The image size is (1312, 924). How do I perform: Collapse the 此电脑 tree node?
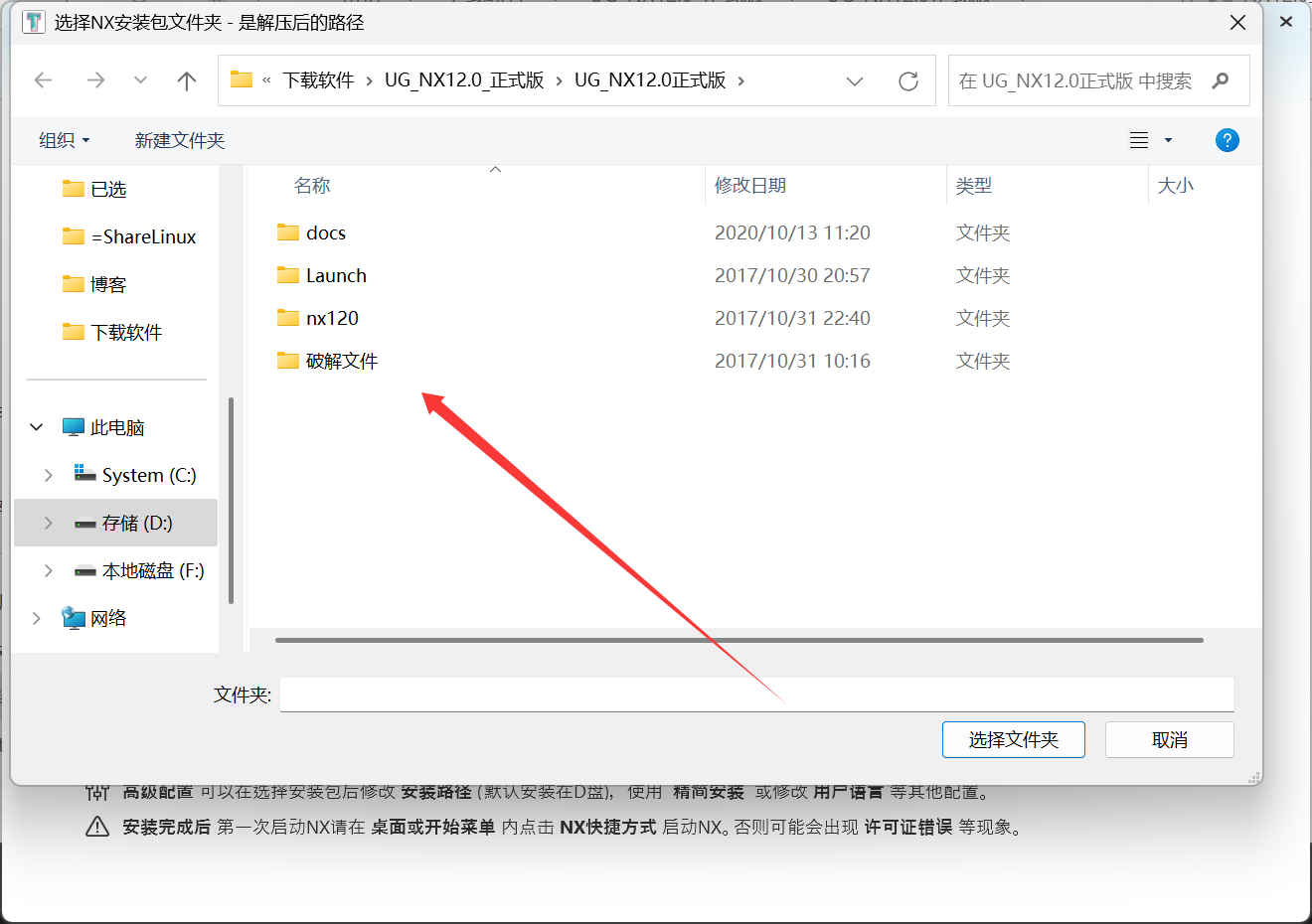[x=37, y=427]
